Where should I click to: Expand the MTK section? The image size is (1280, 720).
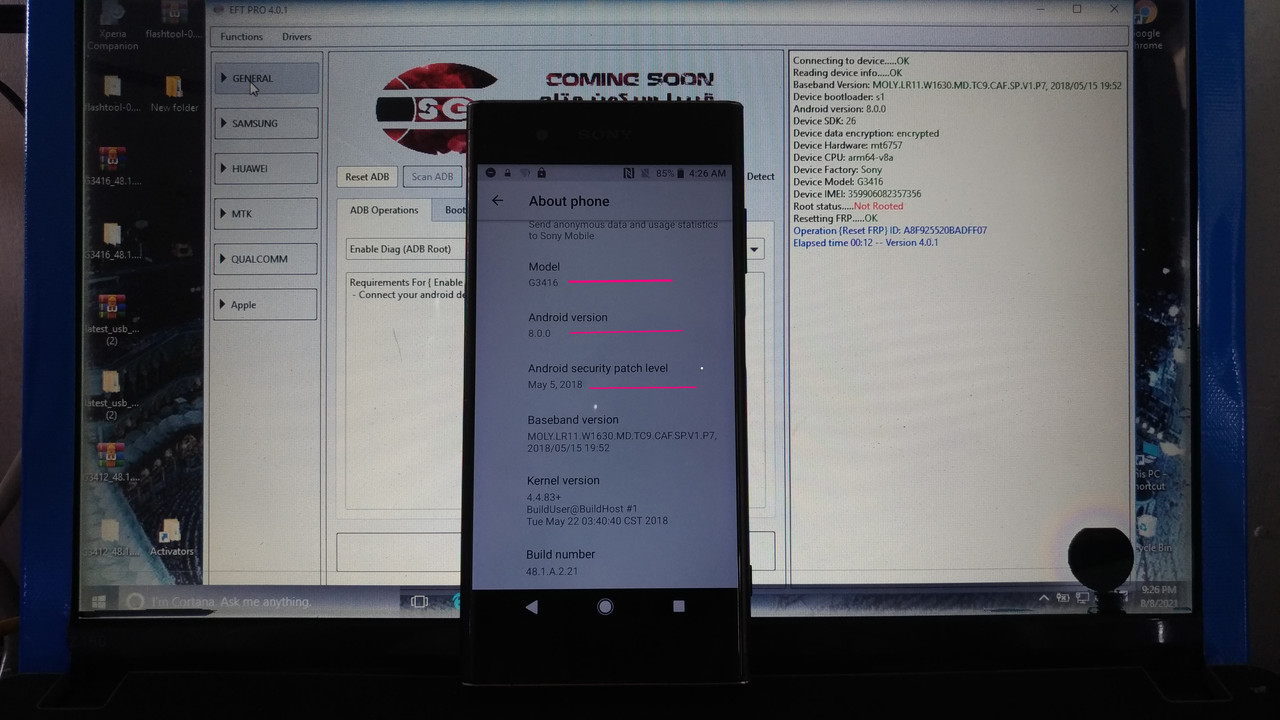coord(266,213)
